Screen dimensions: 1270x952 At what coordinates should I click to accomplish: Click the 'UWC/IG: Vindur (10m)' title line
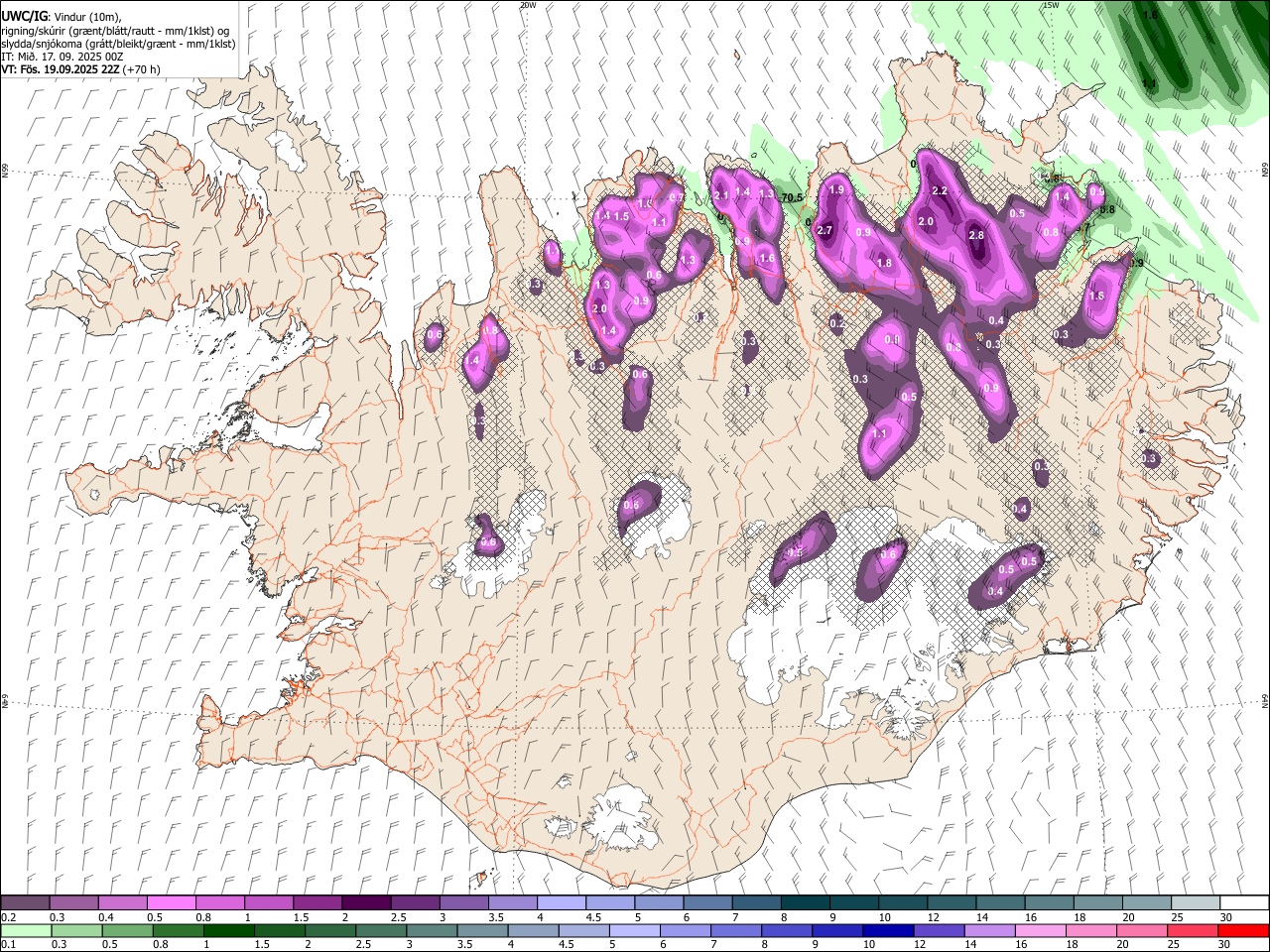61,17
